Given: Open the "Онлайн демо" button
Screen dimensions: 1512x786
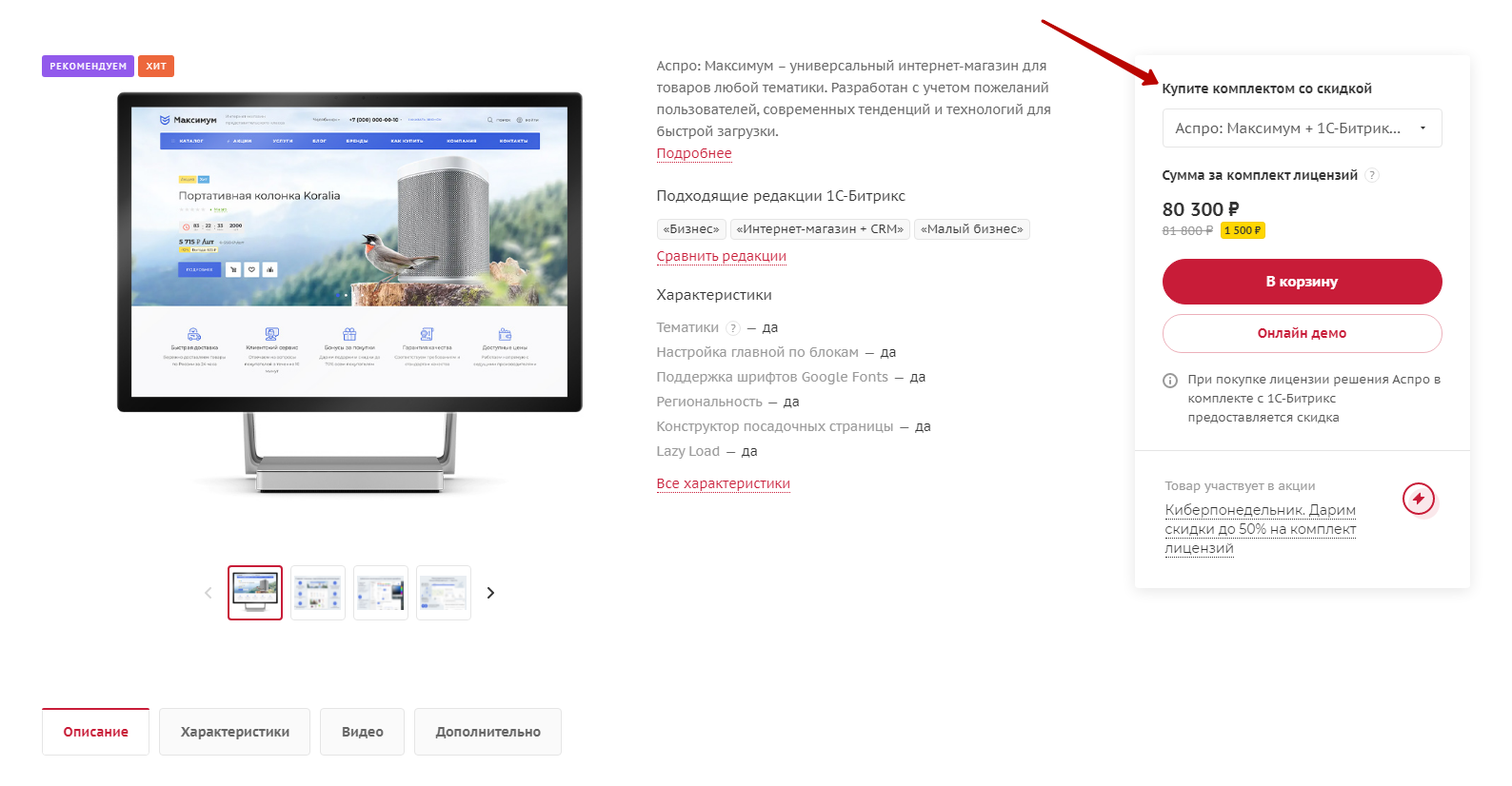Looking at the screenshot, I should coord(1302,333).
